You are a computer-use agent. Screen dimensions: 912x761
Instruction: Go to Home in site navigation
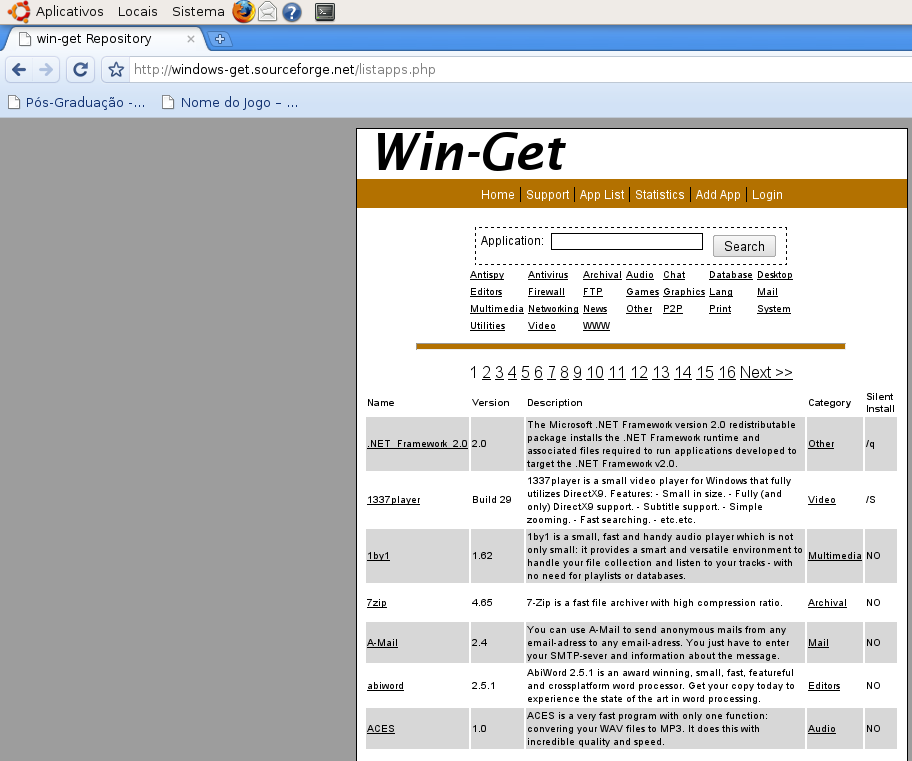pyautogui.click(x=497, y=194)
